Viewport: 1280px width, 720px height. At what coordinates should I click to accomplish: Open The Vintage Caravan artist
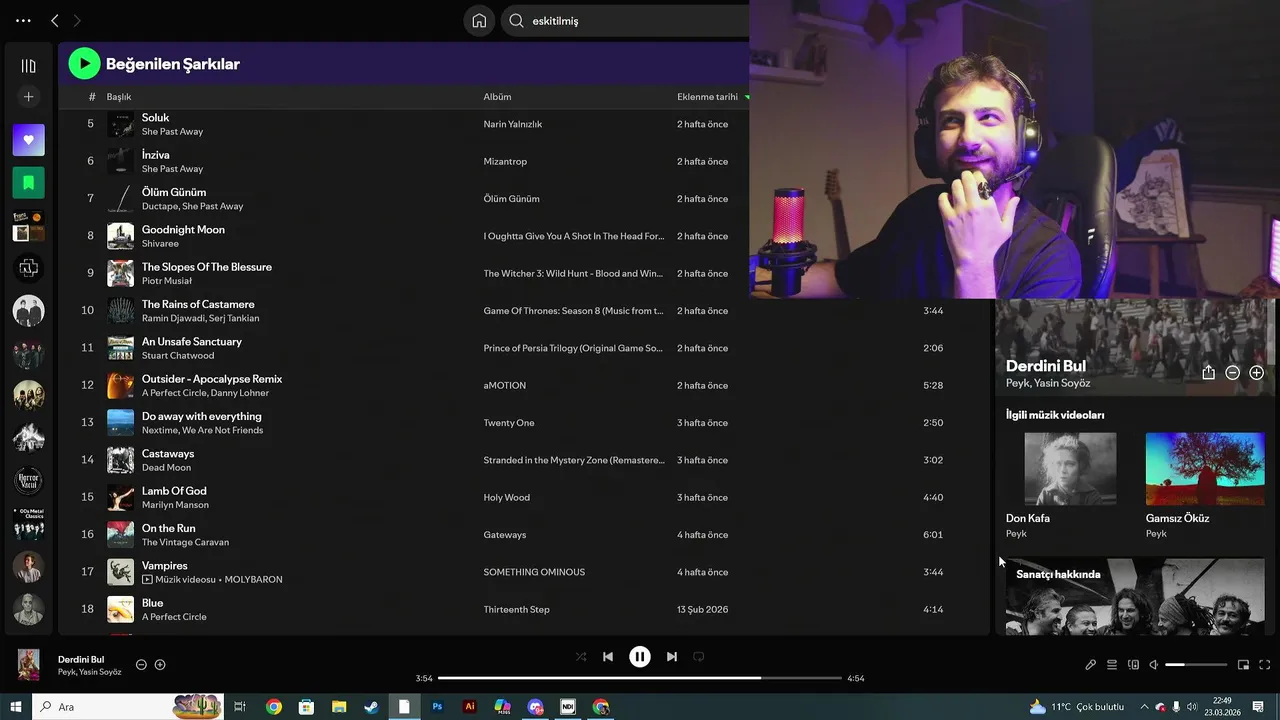185,542
